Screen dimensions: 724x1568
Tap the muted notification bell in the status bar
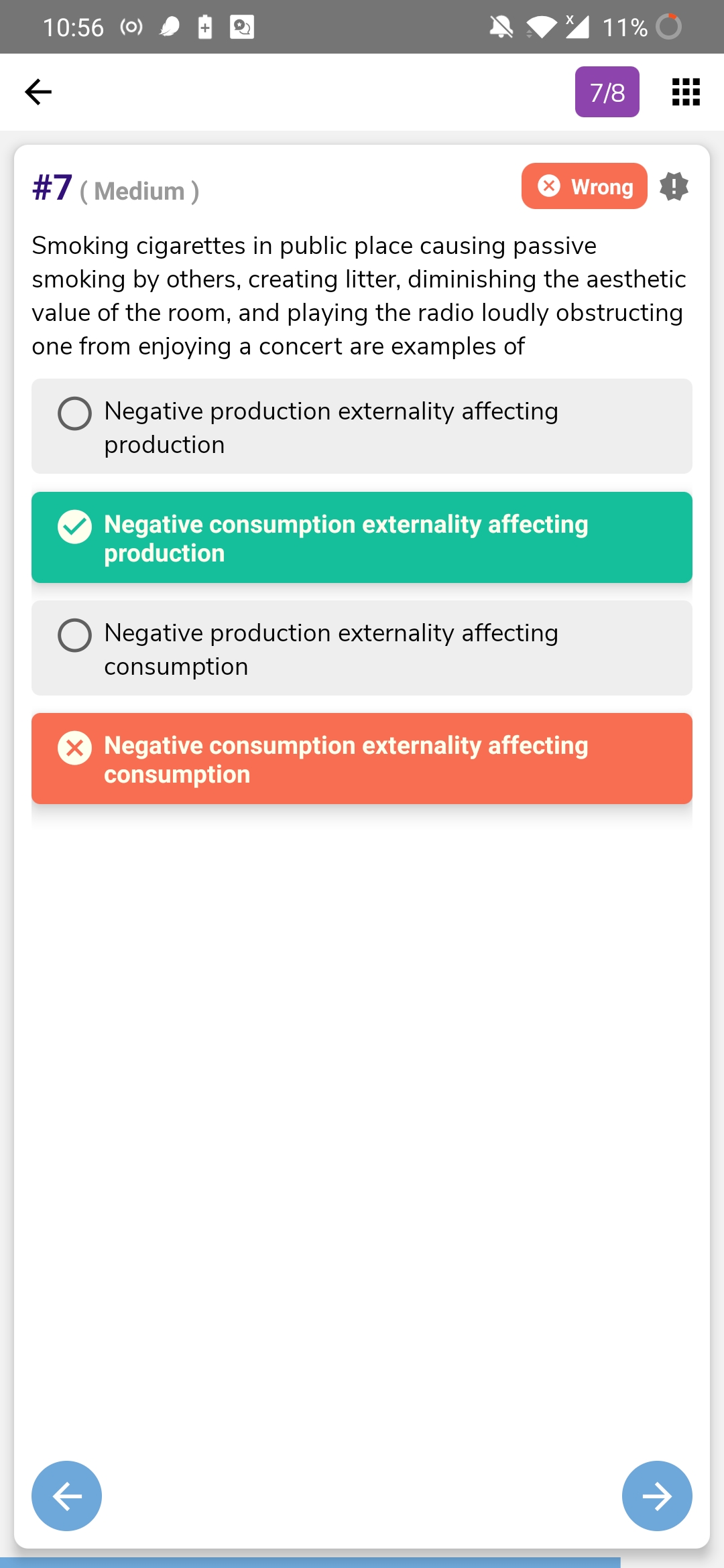pos(501,27)
